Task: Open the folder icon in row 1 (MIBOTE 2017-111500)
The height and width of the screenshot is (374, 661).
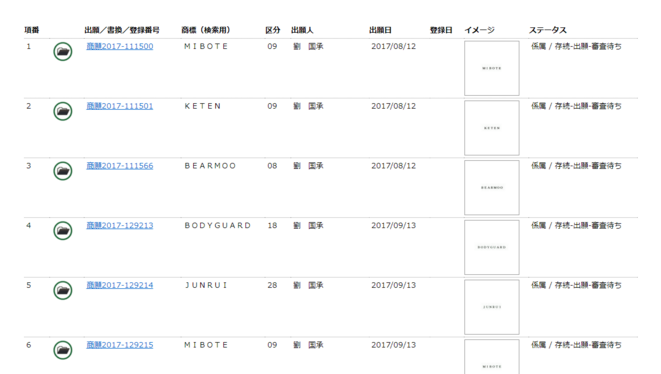Action: tap(63, 51)
